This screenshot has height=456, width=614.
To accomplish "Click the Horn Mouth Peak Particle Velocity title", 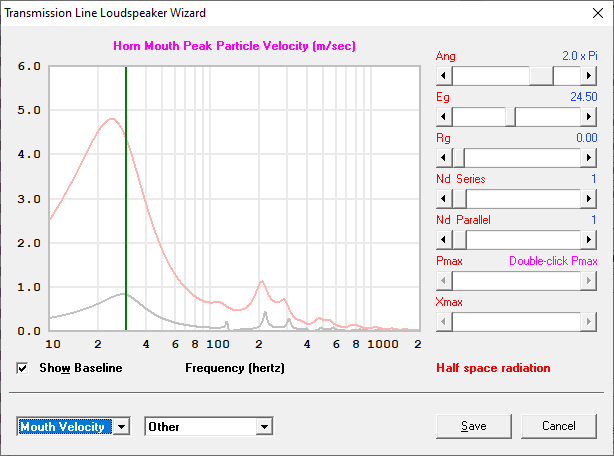I will click(234, 46).
